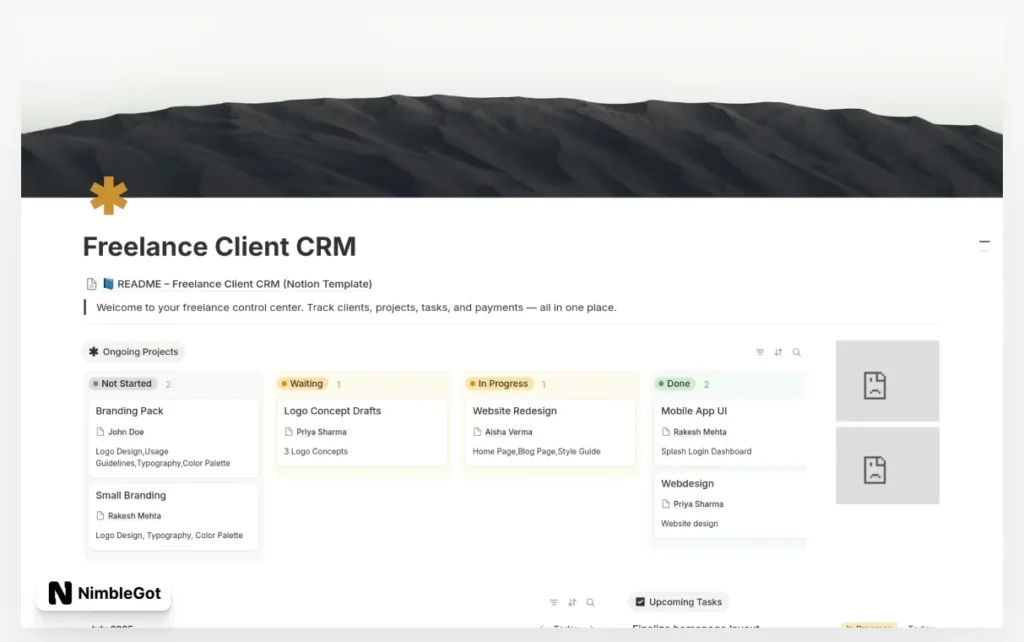Click the count 2 beside Done
The width and height of the screenshot is (1024, 642).
[x=706, y=384]
